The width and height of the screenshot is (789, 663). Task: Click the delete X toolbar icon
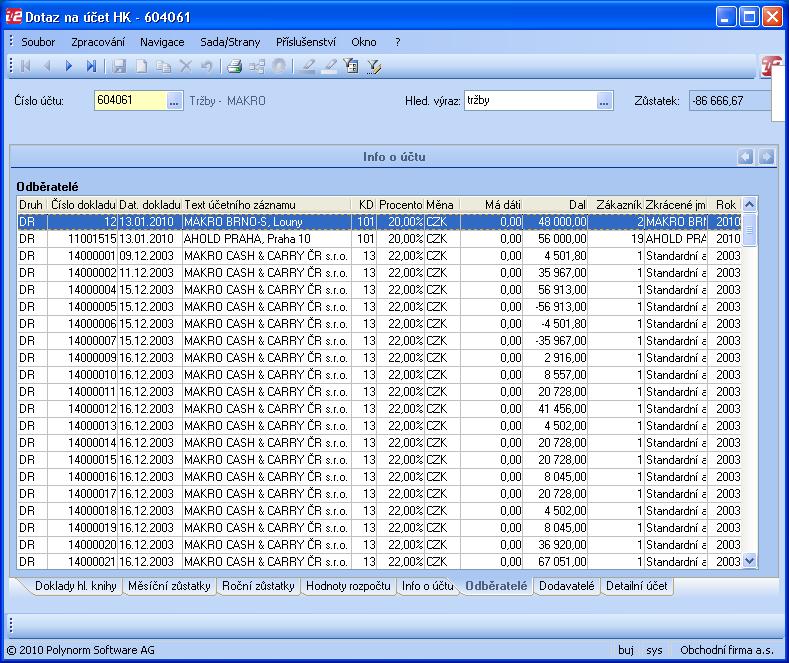(186, 66)
